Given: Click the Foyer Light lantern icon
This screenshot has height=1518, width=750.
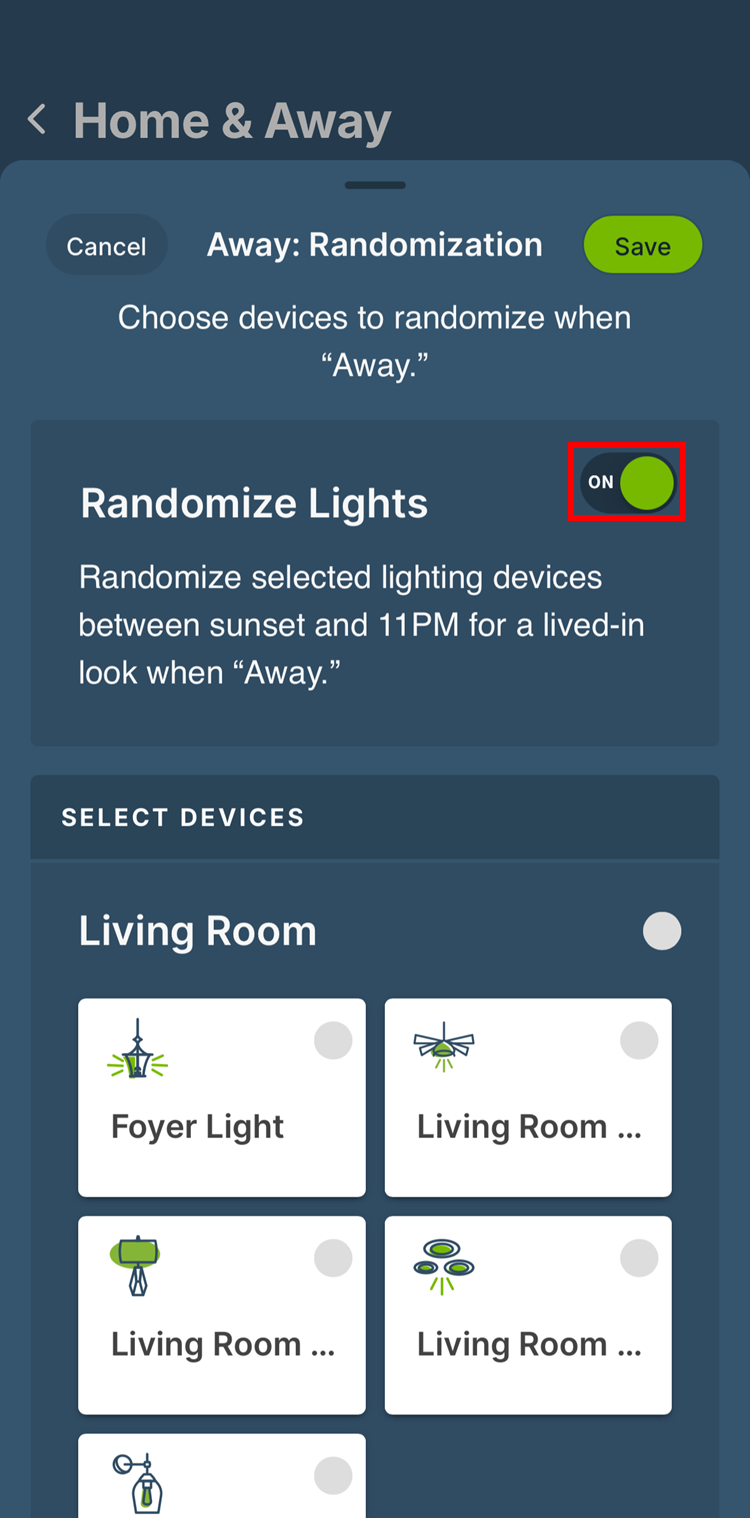Looking at the screenshot, I should coord(137,1051).
